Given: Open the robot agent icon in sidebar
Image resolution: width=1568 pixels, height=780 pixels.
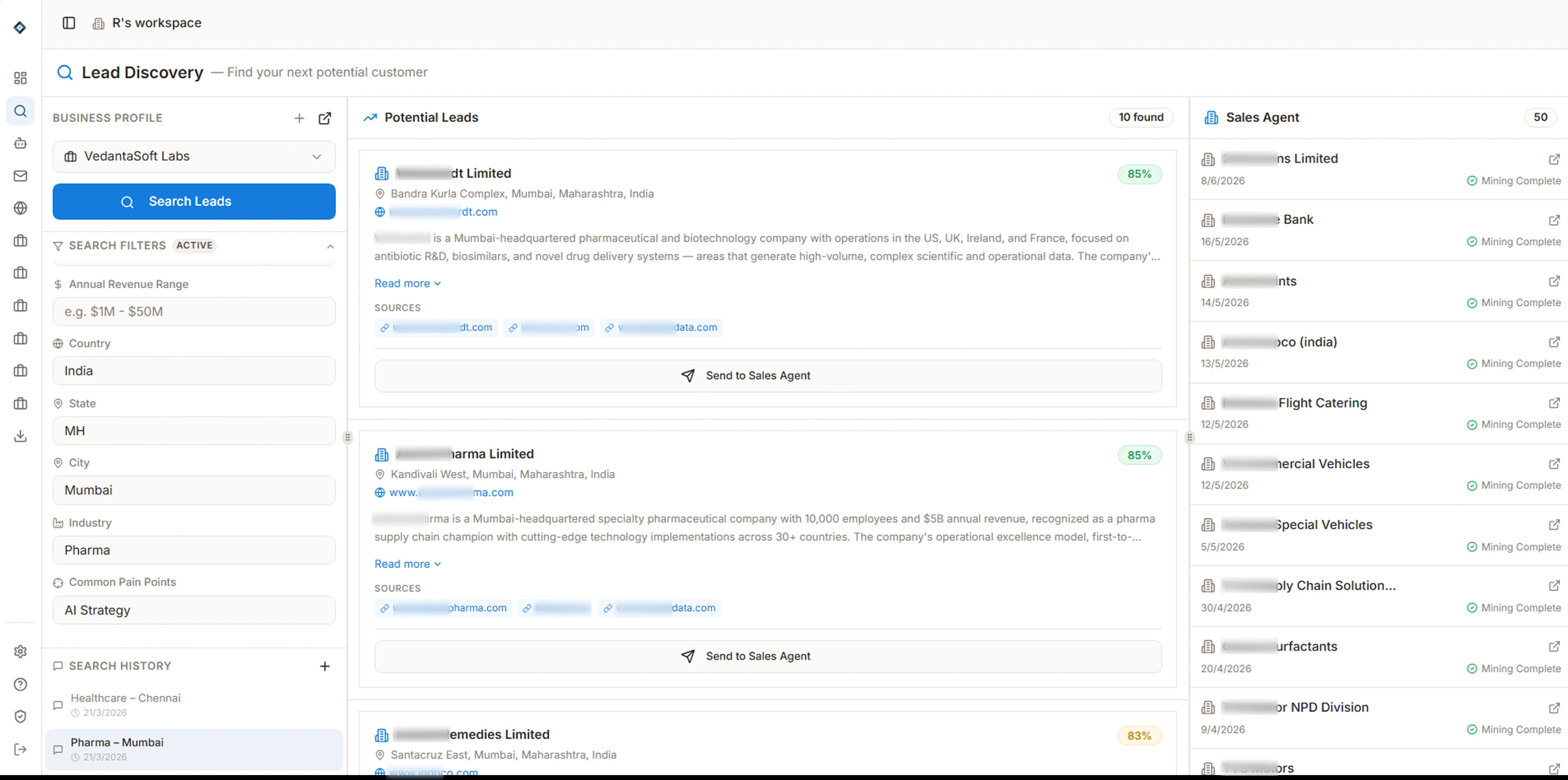Looking at the screenshot, I should 20,144.
